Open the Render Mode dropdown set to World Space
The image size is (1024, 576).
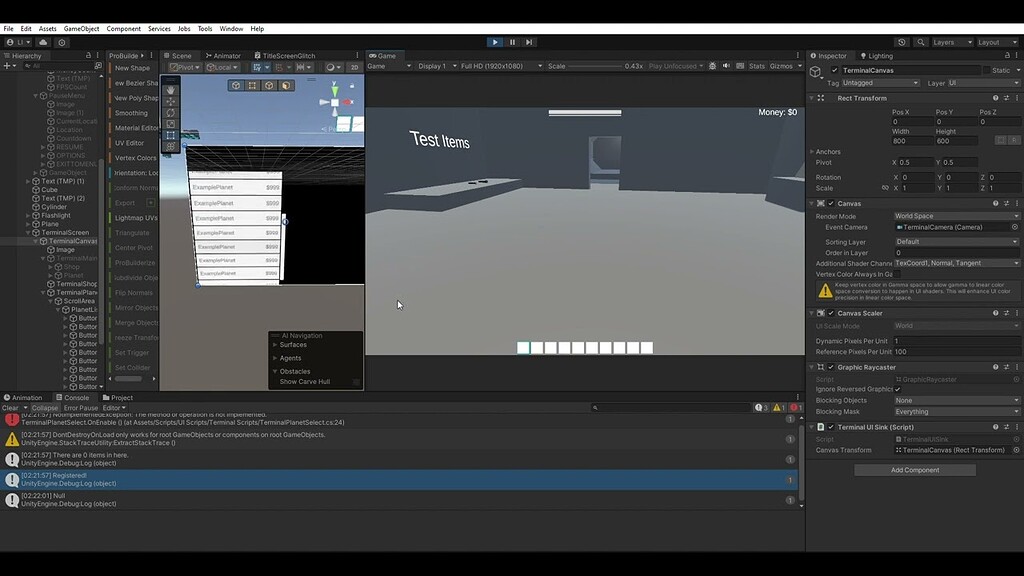955,215
